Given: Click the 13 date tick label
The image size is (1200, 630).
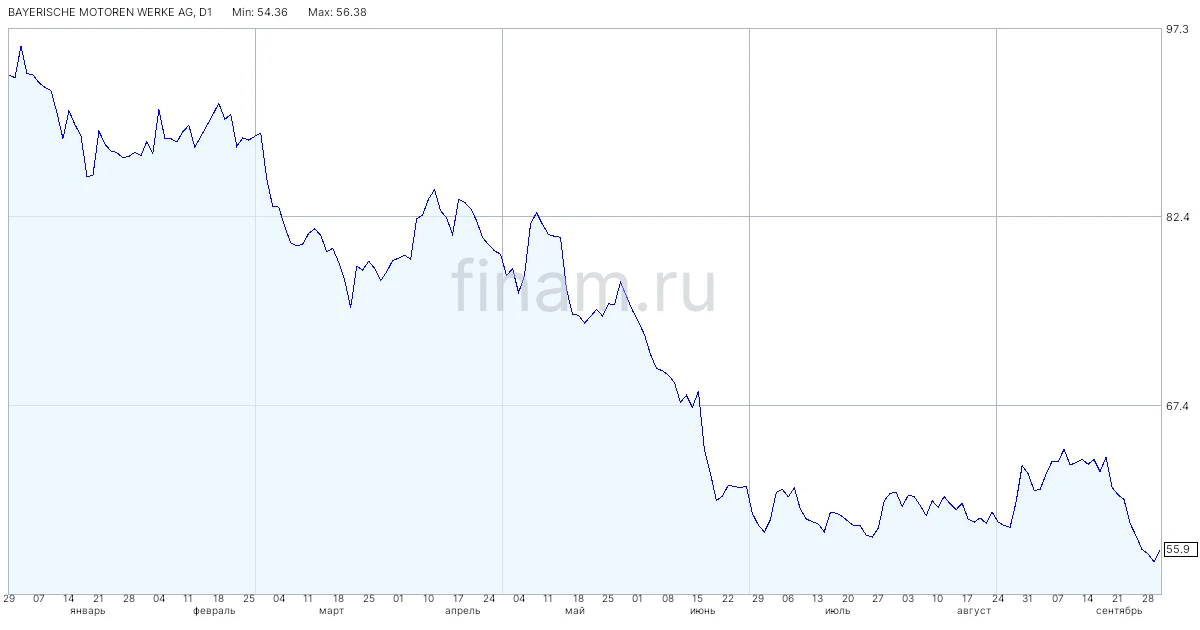Looking at the screenshot, I should click(x=817, y=598).
